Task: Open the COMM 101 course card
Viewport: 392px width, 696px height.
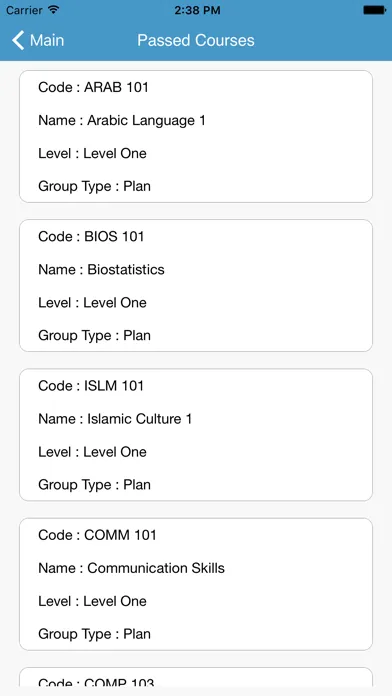Action: pos(196,584)
